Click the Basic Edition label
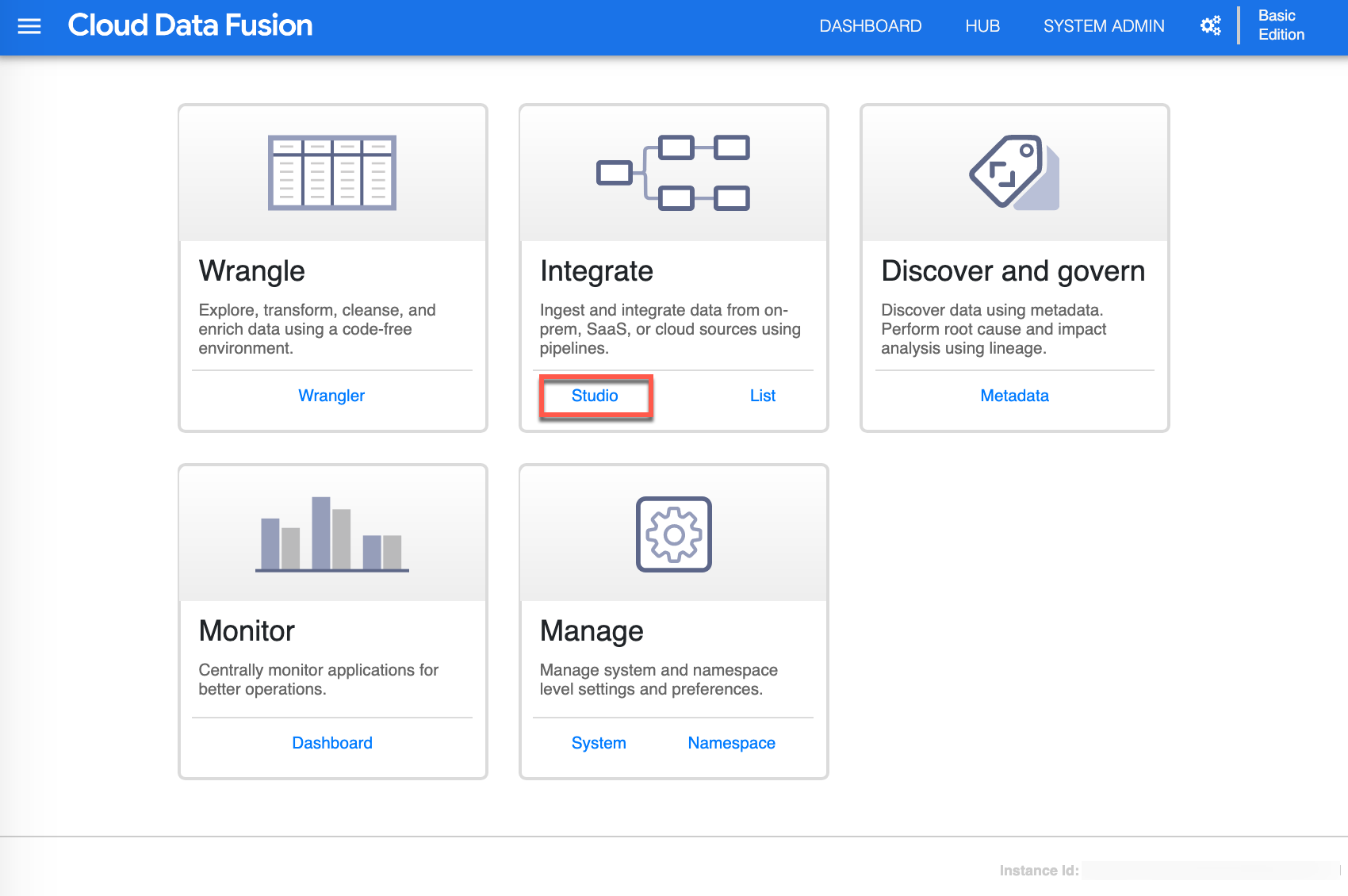Viewport: 1348px width, 896px height. 1281,25
